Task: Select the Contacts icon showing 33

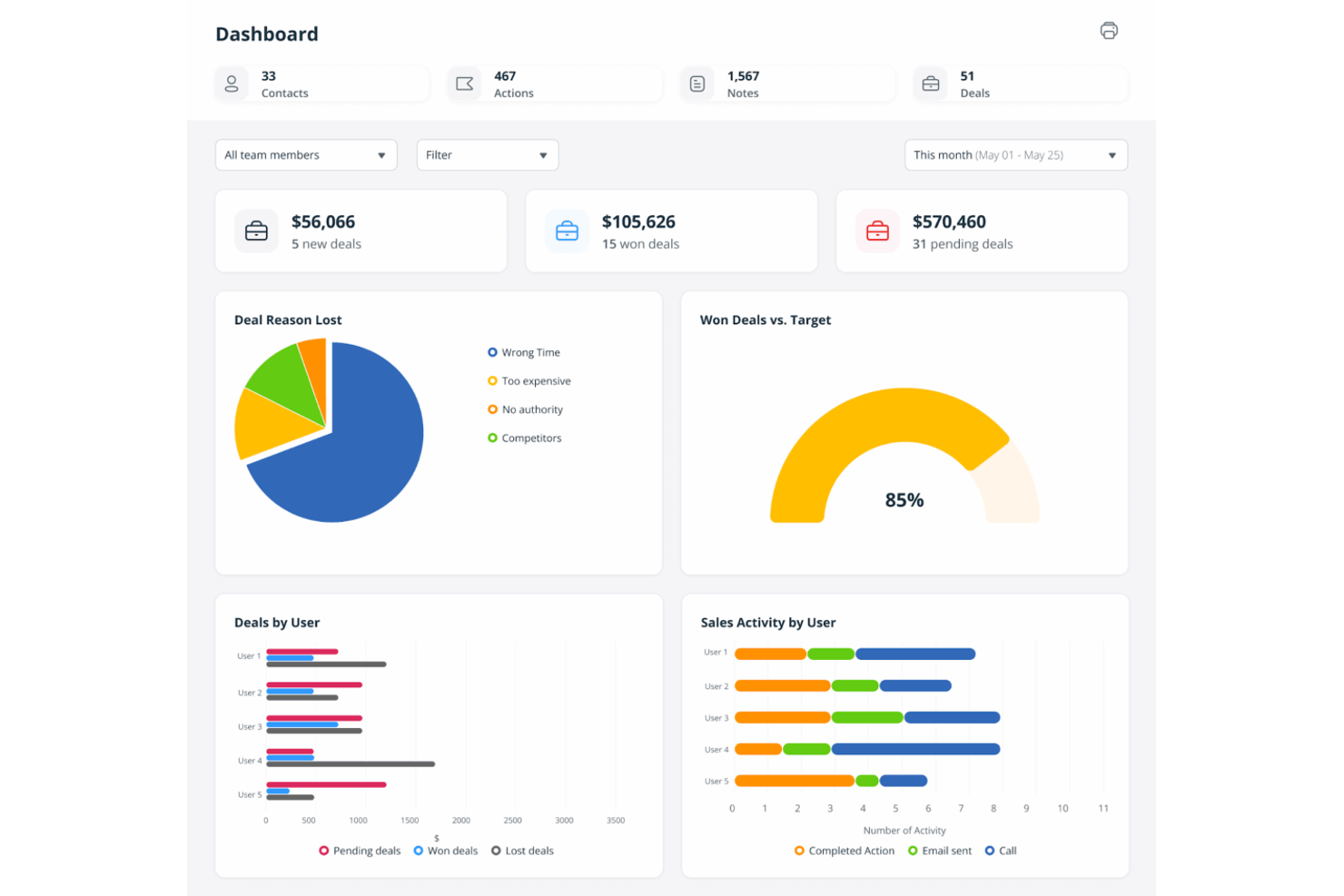Action: pos(232,83)
